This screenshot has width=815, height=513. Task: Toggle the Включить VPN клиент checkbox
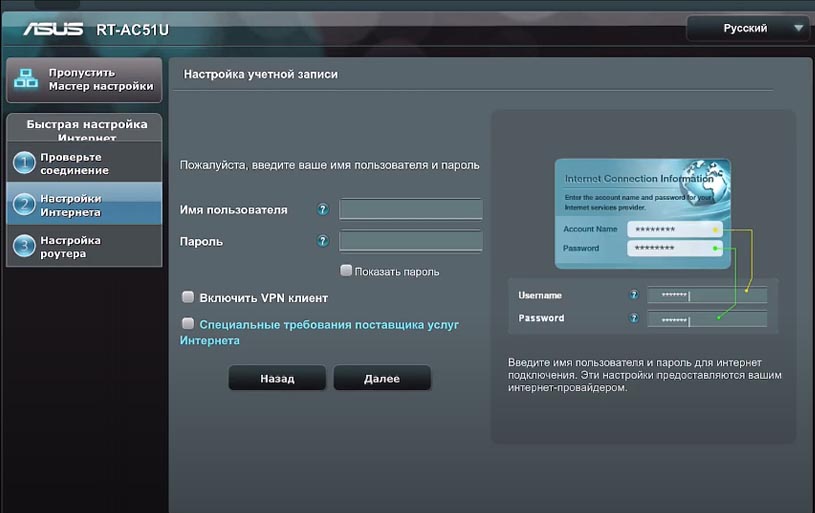click(x=187, y=297)
